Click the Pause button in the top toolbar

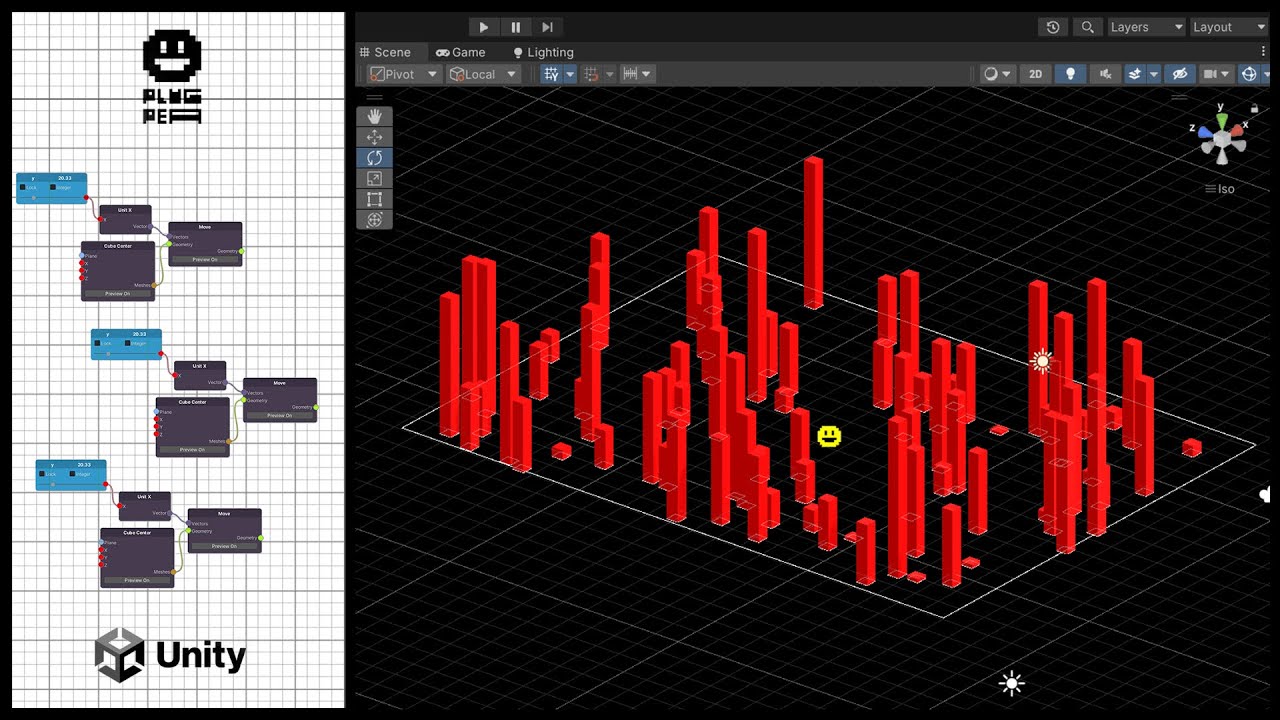click(x=516, y=27)
